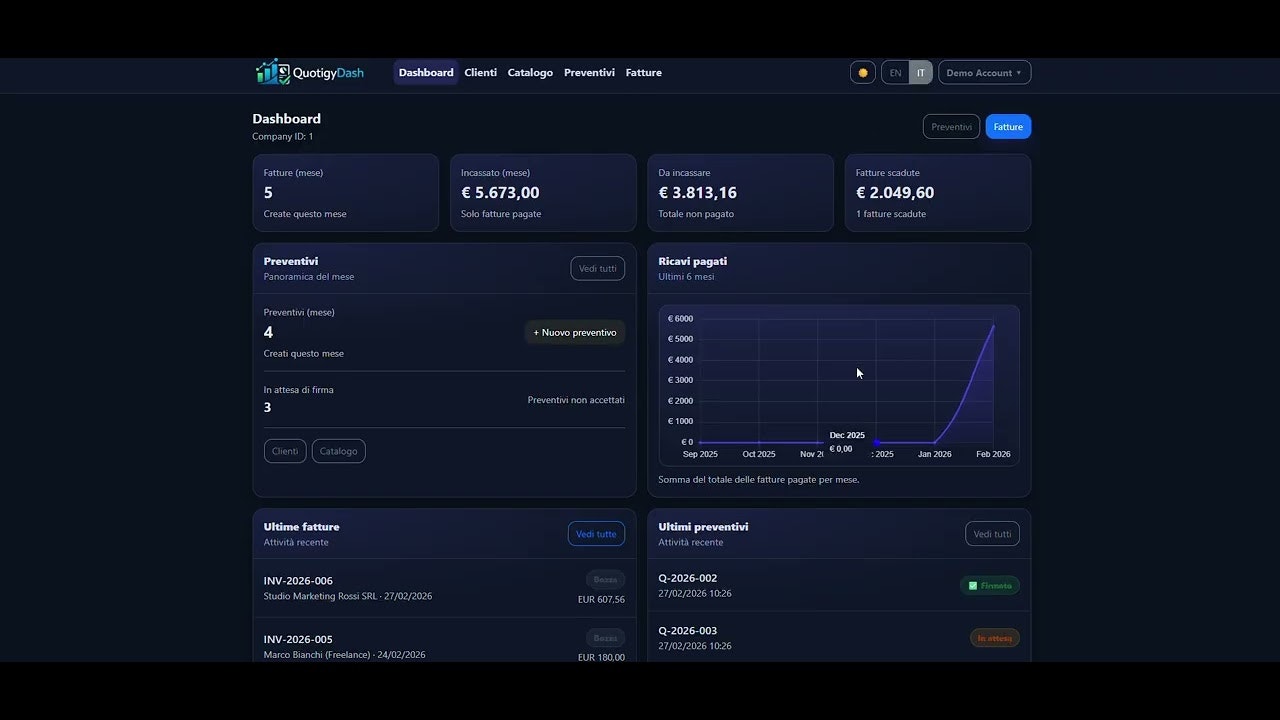1280x720 pixels.
Task: Click the Firmato status badge
Action: [x=990, y=585]
